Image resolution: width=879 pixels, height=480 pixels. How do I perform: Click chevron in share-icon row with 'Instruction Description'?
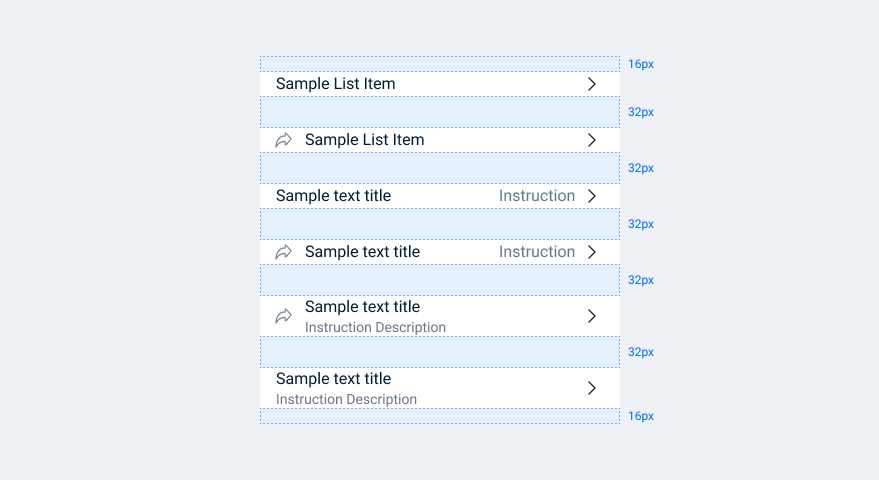pos(592,316)
